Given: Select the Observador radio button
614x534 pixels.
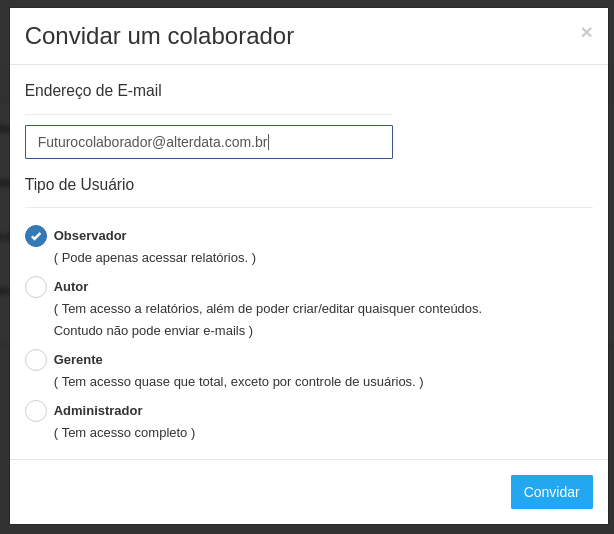Looking at the screenshot, I should (36, 236).
